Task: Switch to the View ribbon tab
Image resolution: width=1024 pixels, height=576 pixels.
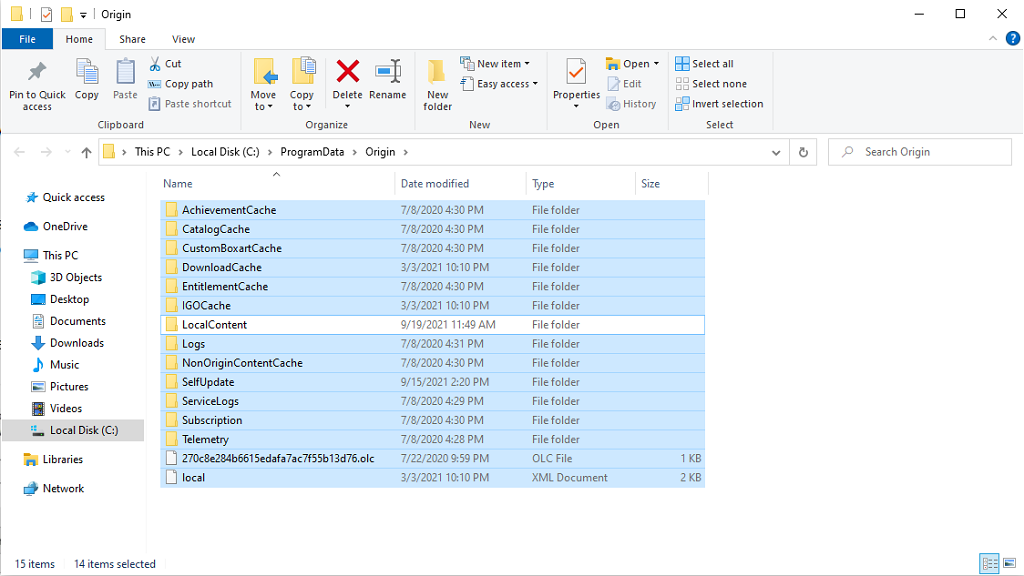Action: click(183, 38)
